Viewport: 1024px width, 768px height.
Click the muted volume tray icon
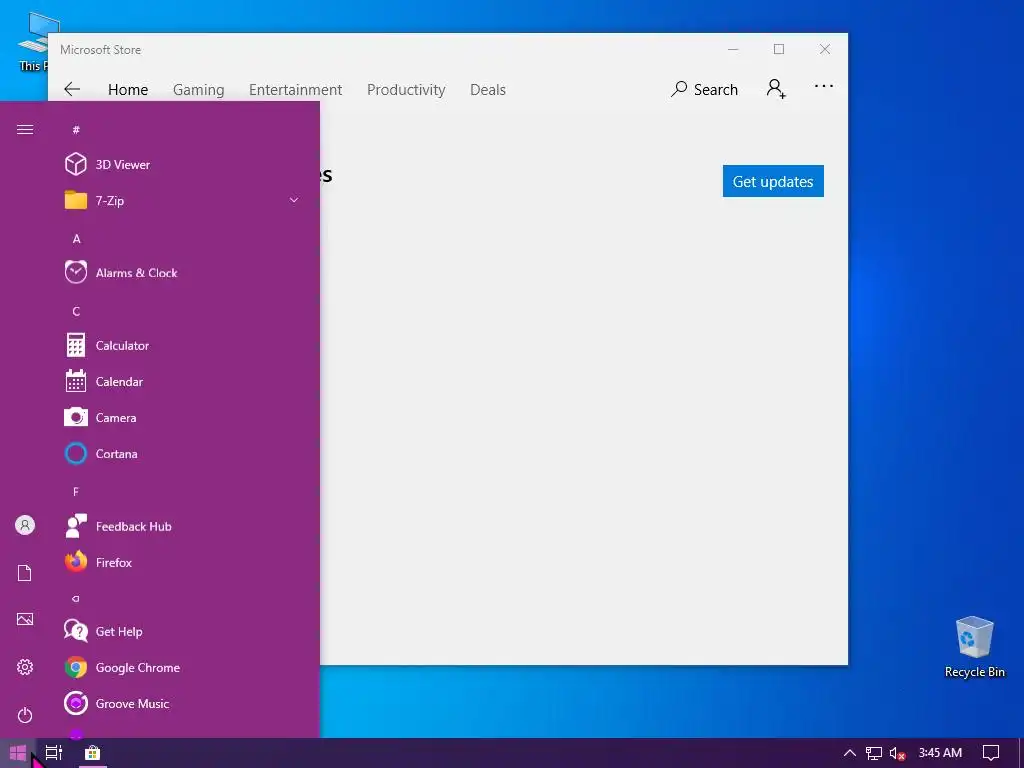897,753
